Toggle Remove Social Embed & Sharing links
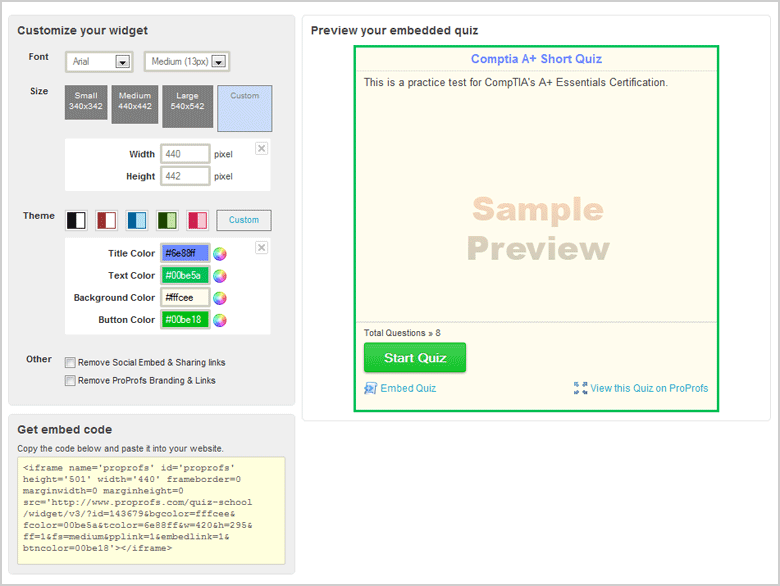The image size is (780, 586). click(x=70, y=362)
